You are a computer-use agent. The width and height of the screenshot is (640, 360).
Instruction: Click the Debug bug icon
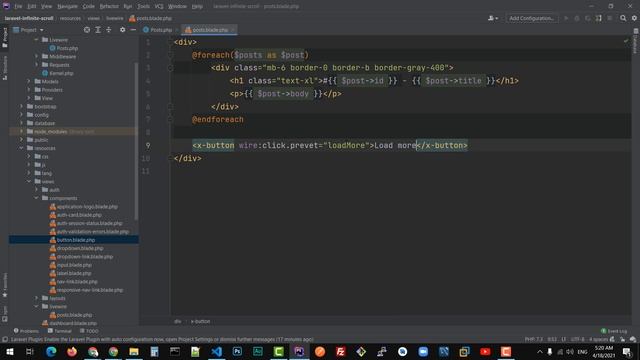pos(577,18)
